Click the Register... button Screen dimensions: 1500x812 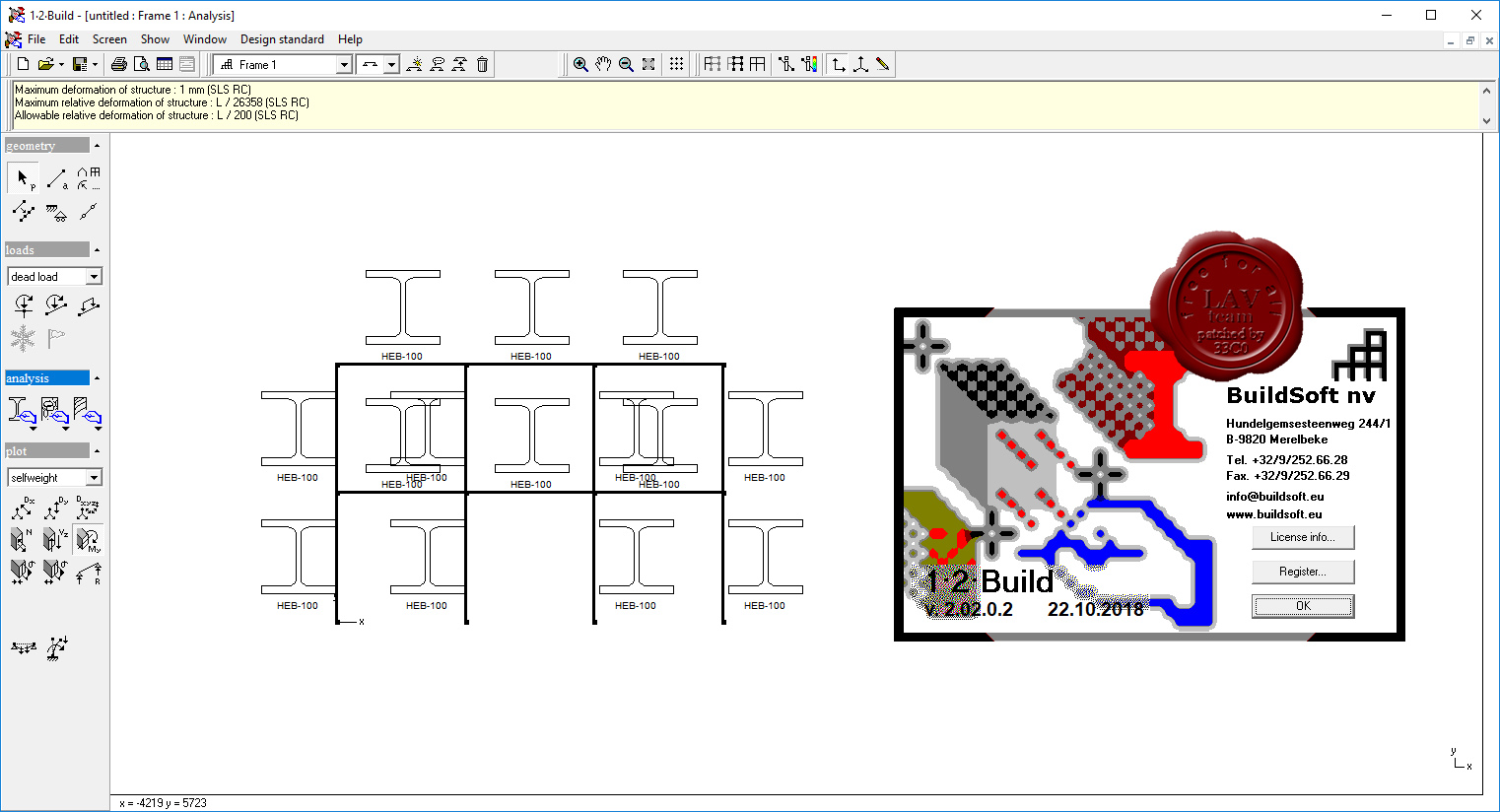[1303, 572]
